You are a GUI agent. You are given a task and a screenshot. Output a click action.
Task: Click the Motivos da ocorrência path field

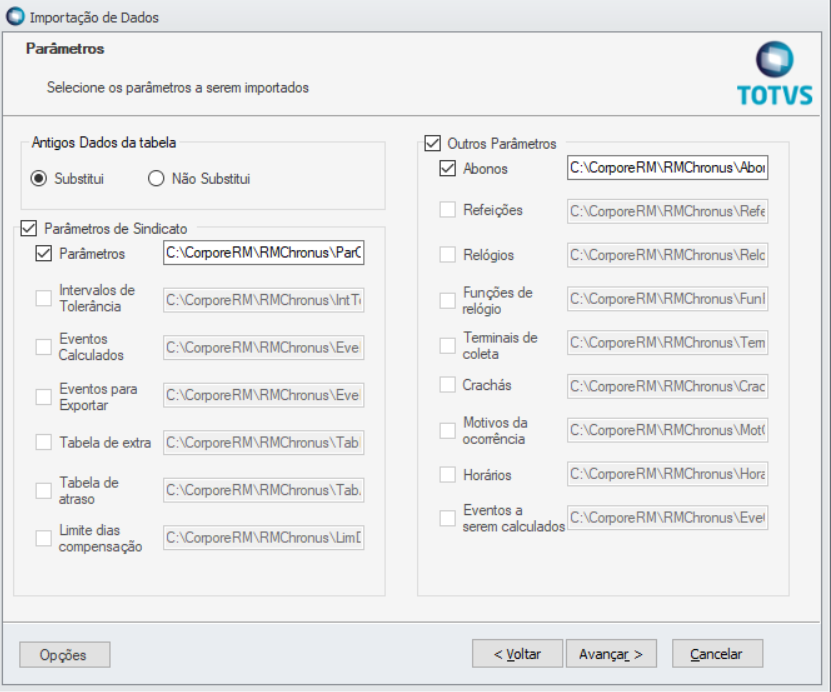tap(667, 430)
